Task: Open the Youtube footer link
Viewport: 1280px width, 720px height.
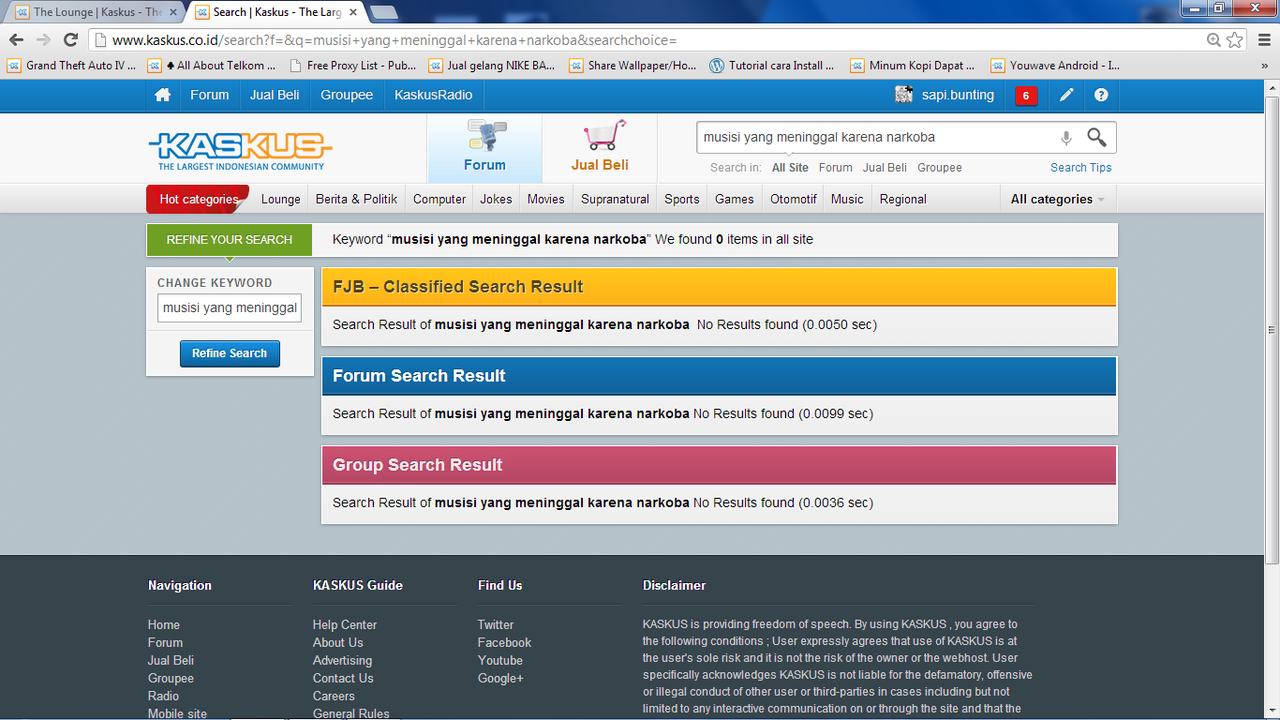Action: pyautogui.click(x=501, y=661)
